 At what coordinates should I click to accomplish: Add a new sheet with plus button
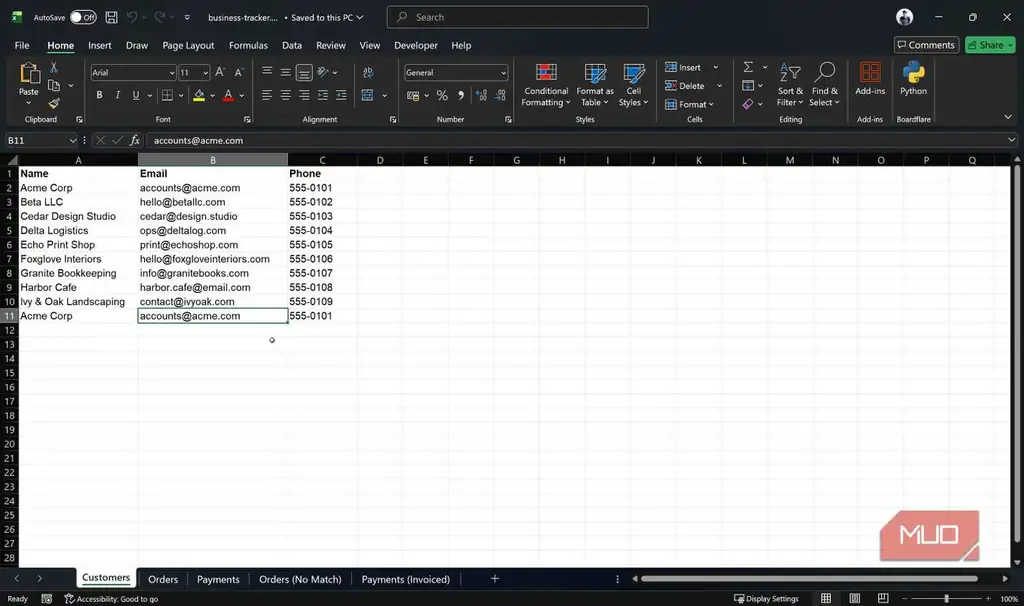pos(494,579)
